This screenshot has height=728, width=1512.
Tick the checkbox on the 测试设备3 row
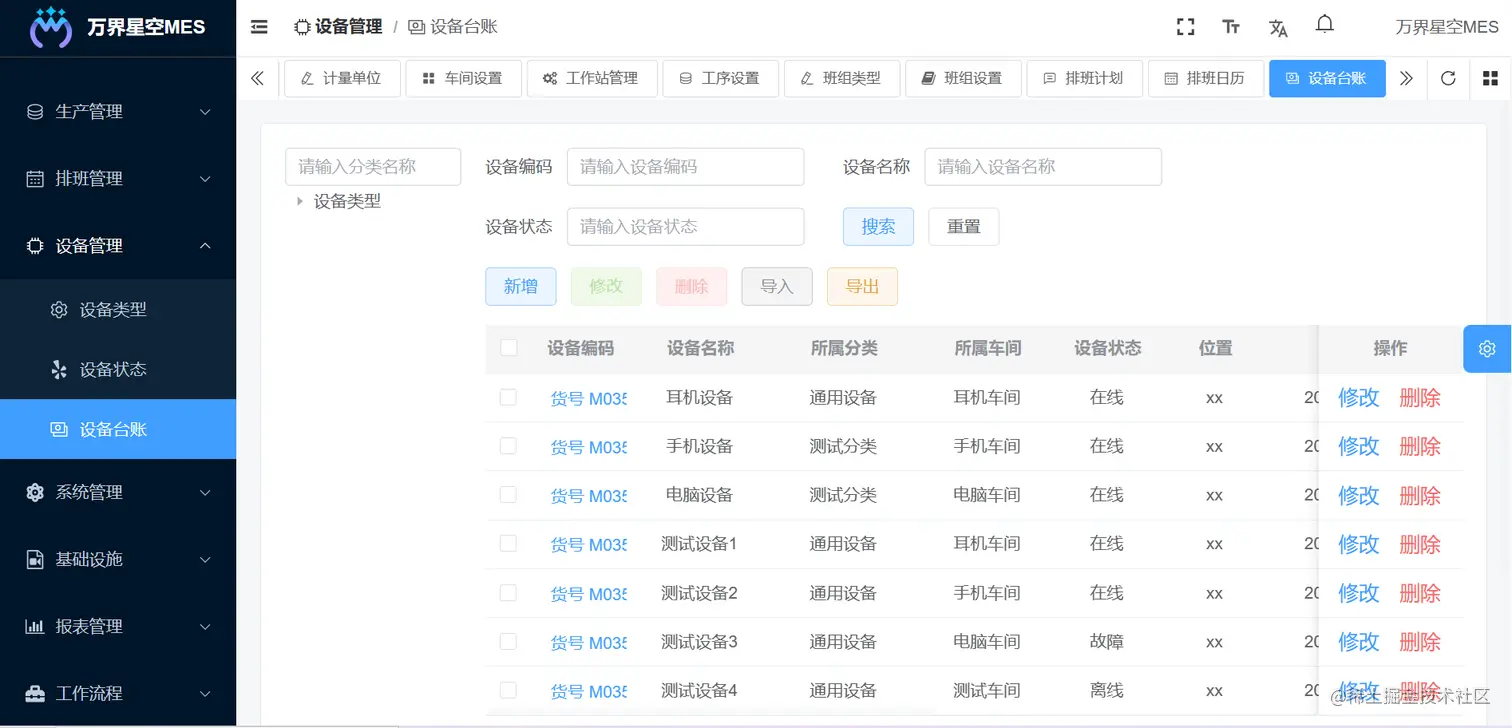(x=508, y=641)
